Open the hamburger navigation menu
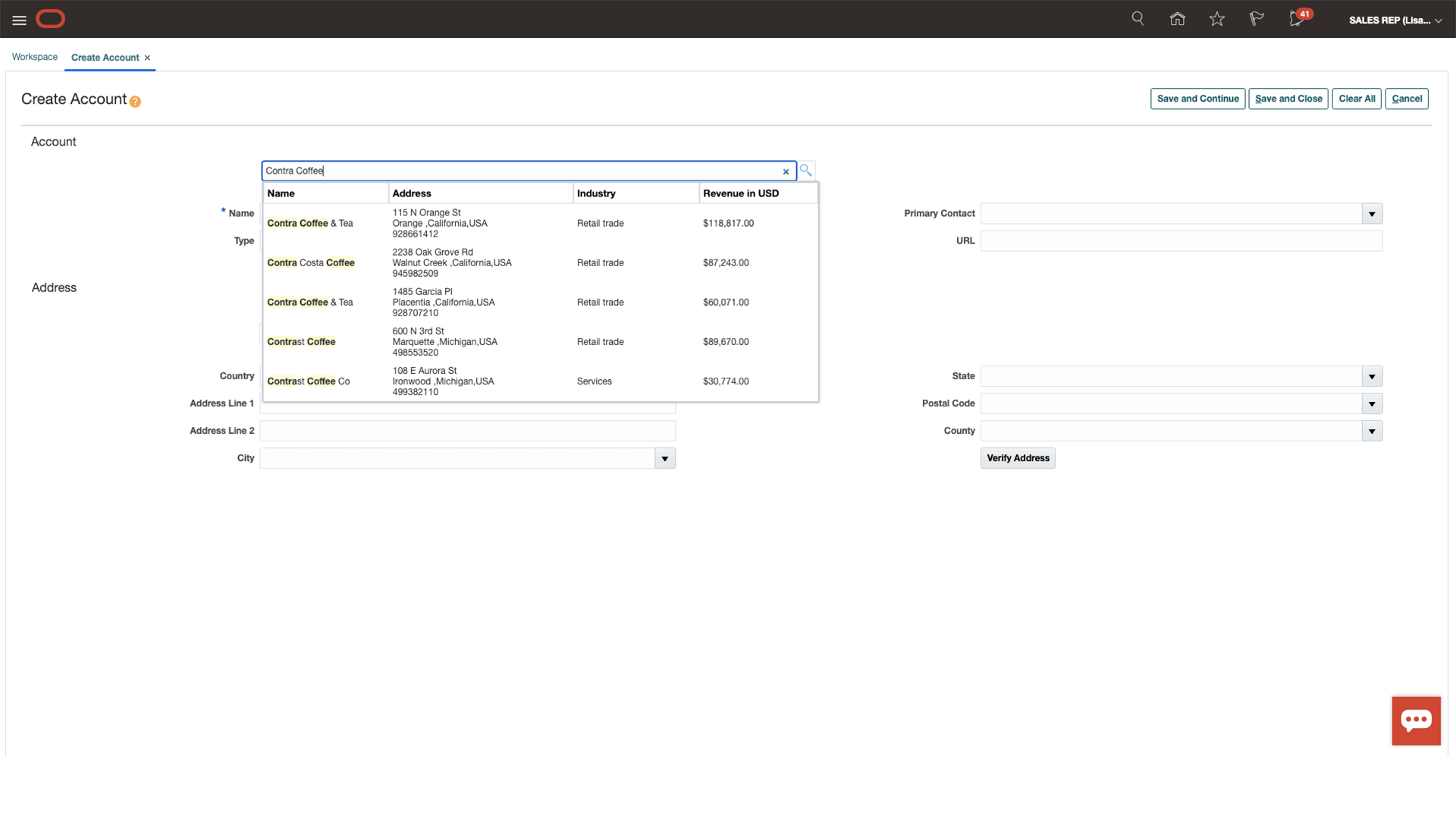The height and width of the screenshot is (819, 1456). 19,20
